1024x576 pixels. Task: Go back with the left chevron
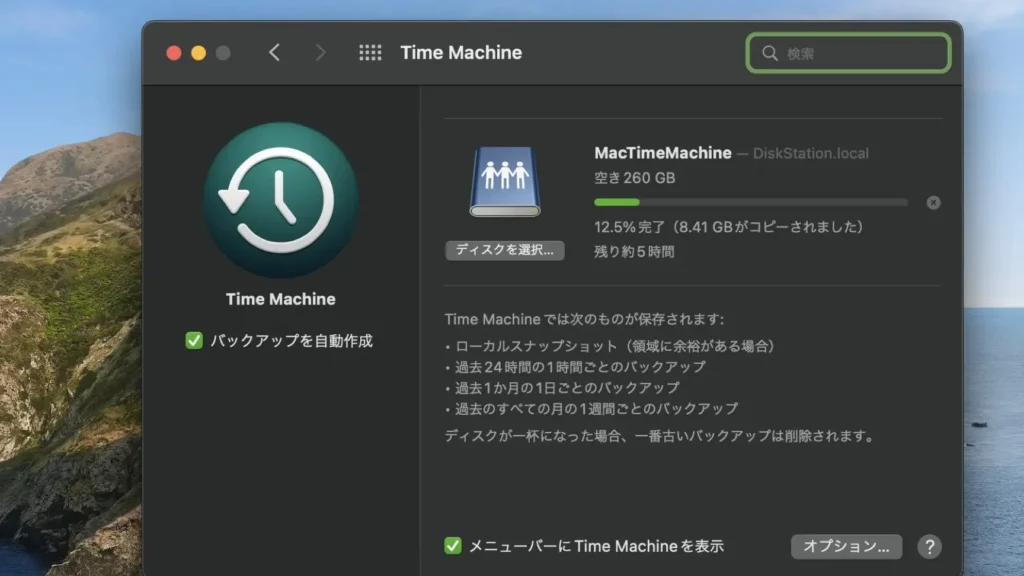[274, 53]
